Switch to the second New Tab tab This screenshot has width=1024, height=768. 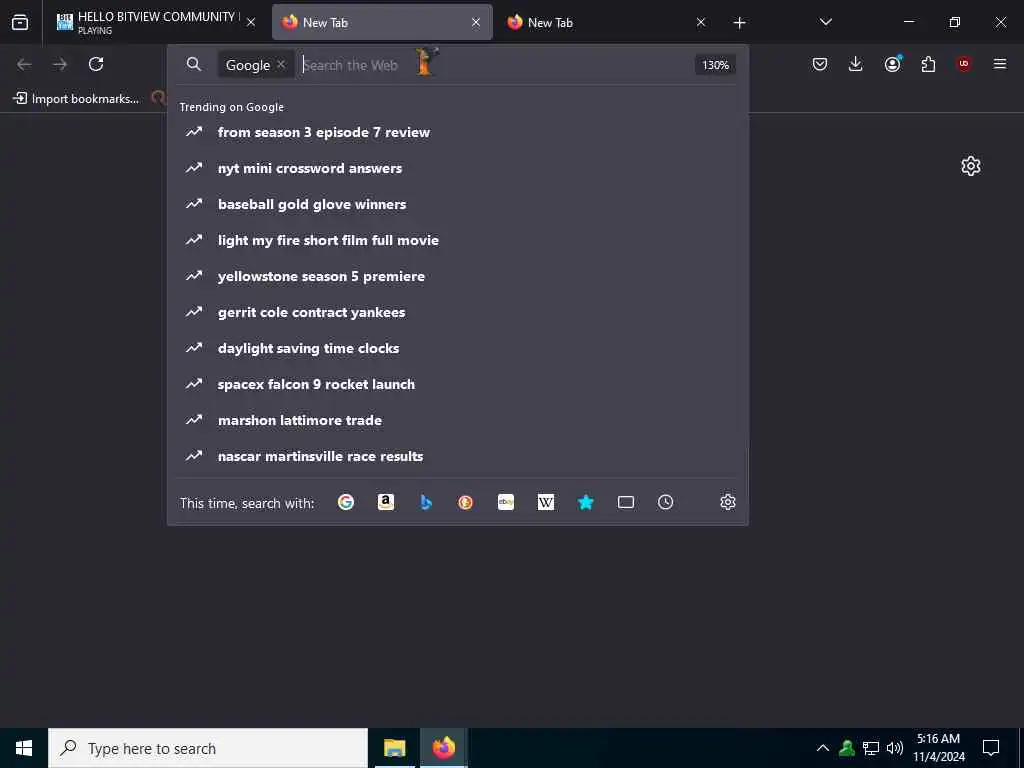[607, 22]
